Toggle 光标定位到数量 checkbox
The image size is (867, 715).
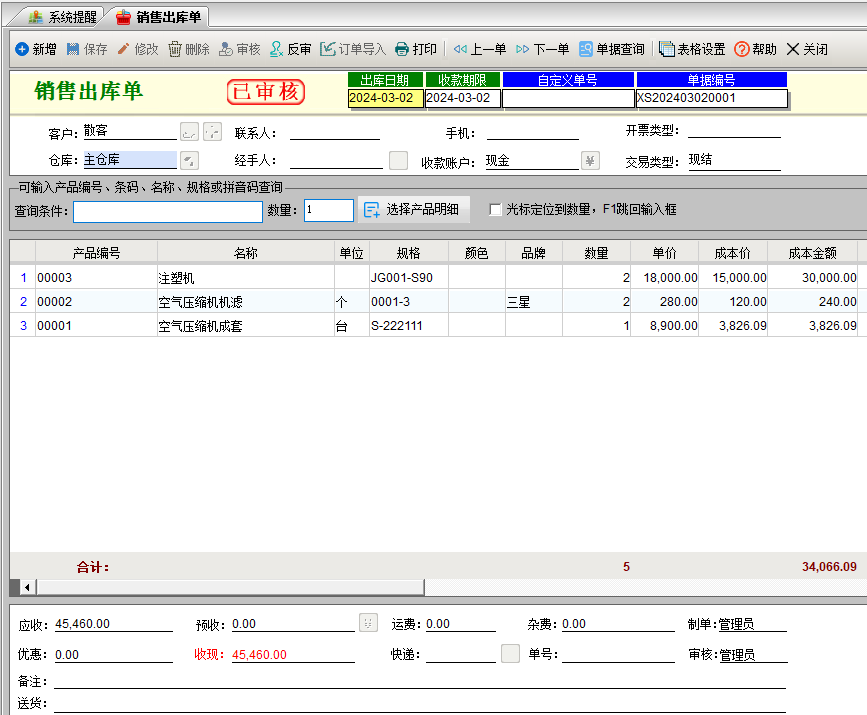495,210
